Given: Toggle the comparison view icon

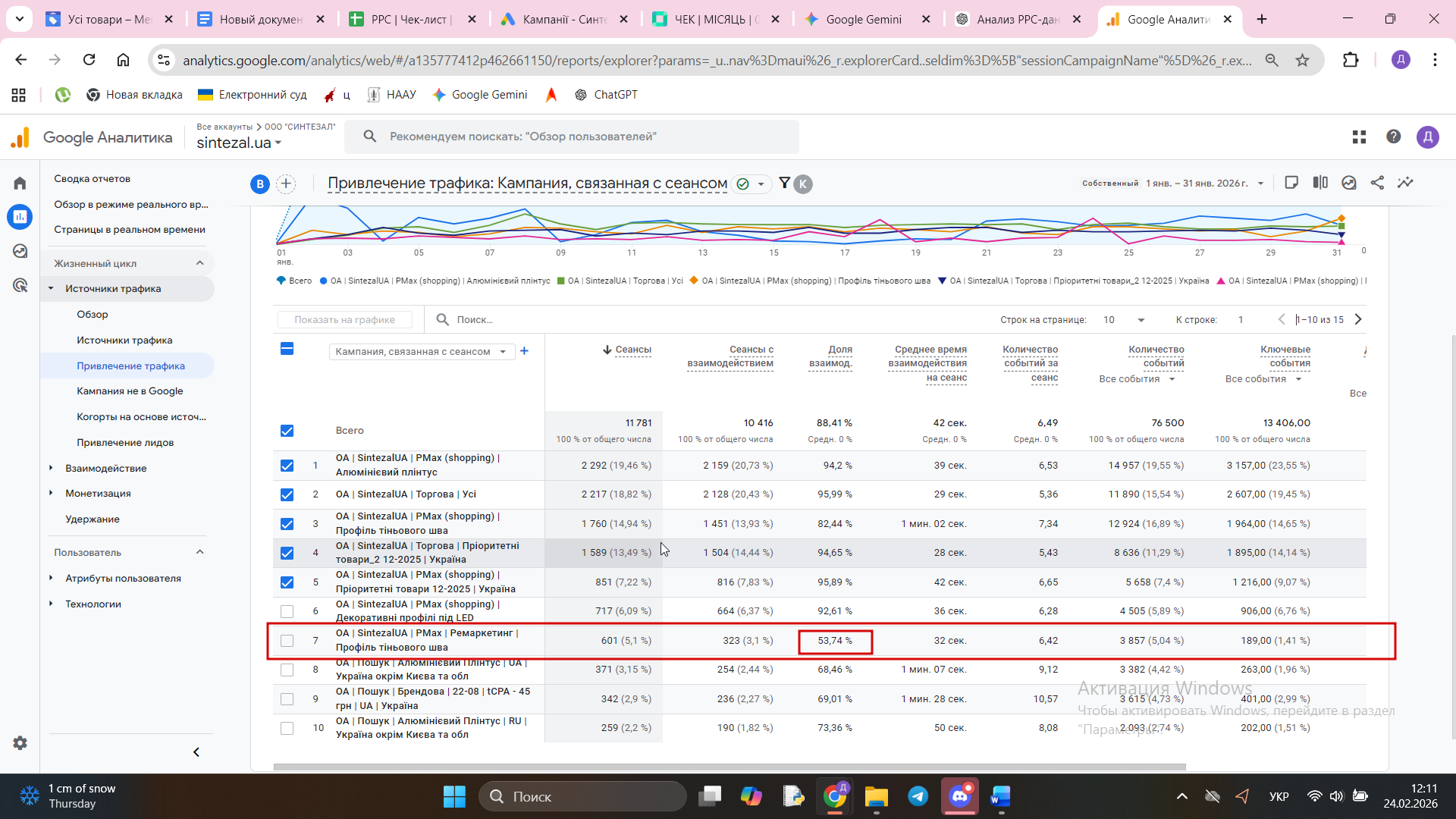Looking at the screenshot, I should pyautogui.click(x=1320, y=183).
